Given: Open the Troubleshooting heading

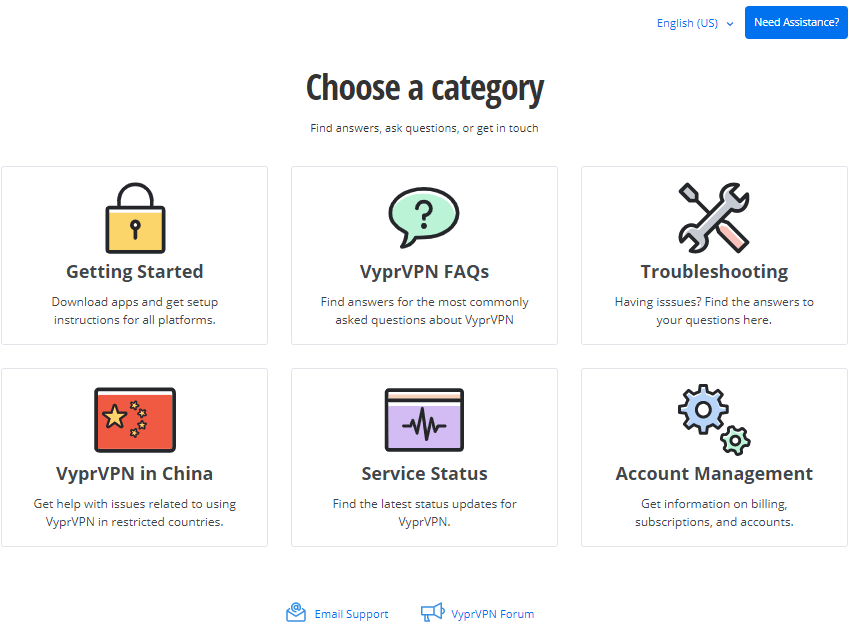Looking at the screenshot, I should [x=714, y=271].
